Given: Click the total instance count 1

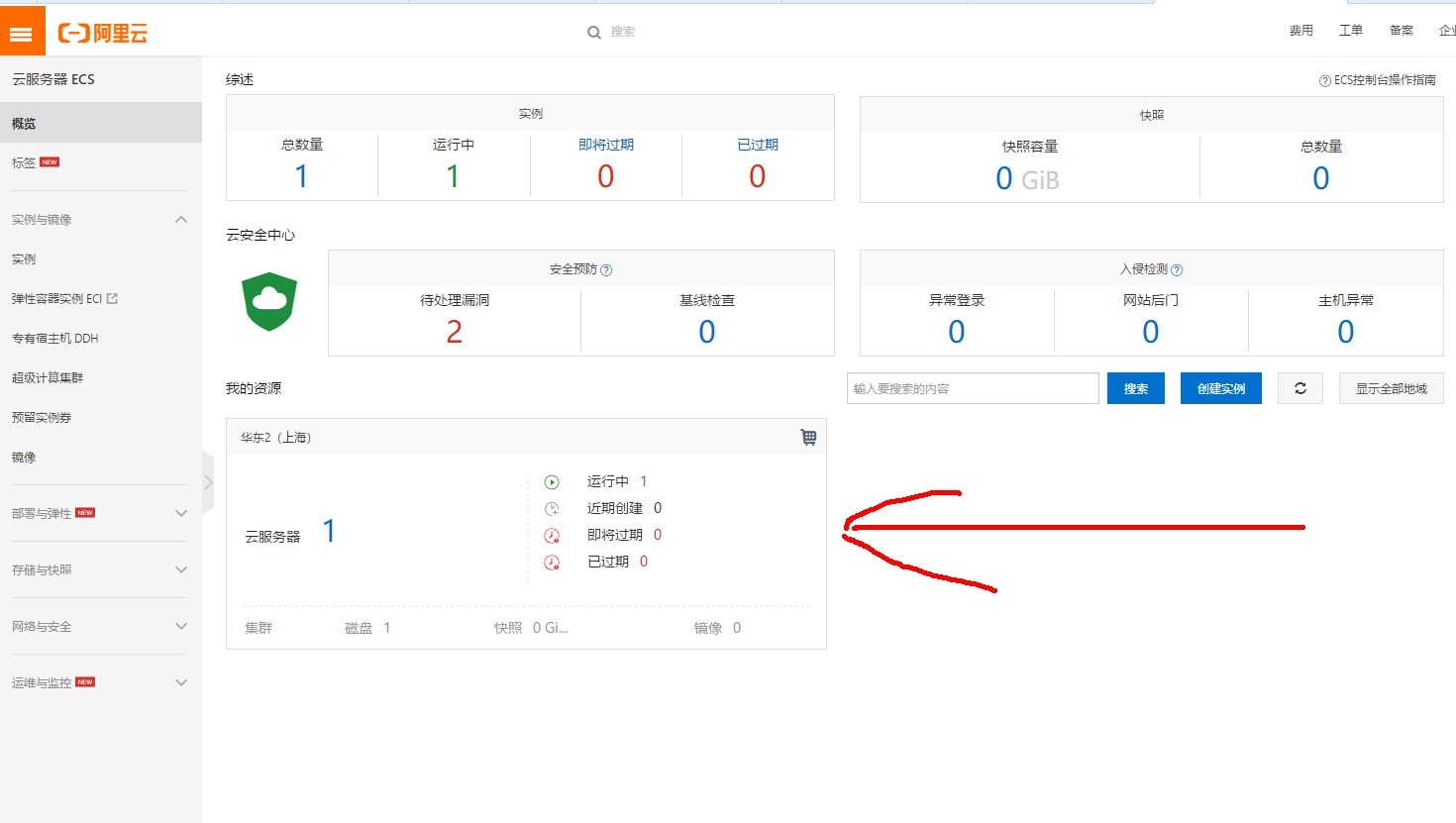Looking at the screenshot, I should 301,176.
